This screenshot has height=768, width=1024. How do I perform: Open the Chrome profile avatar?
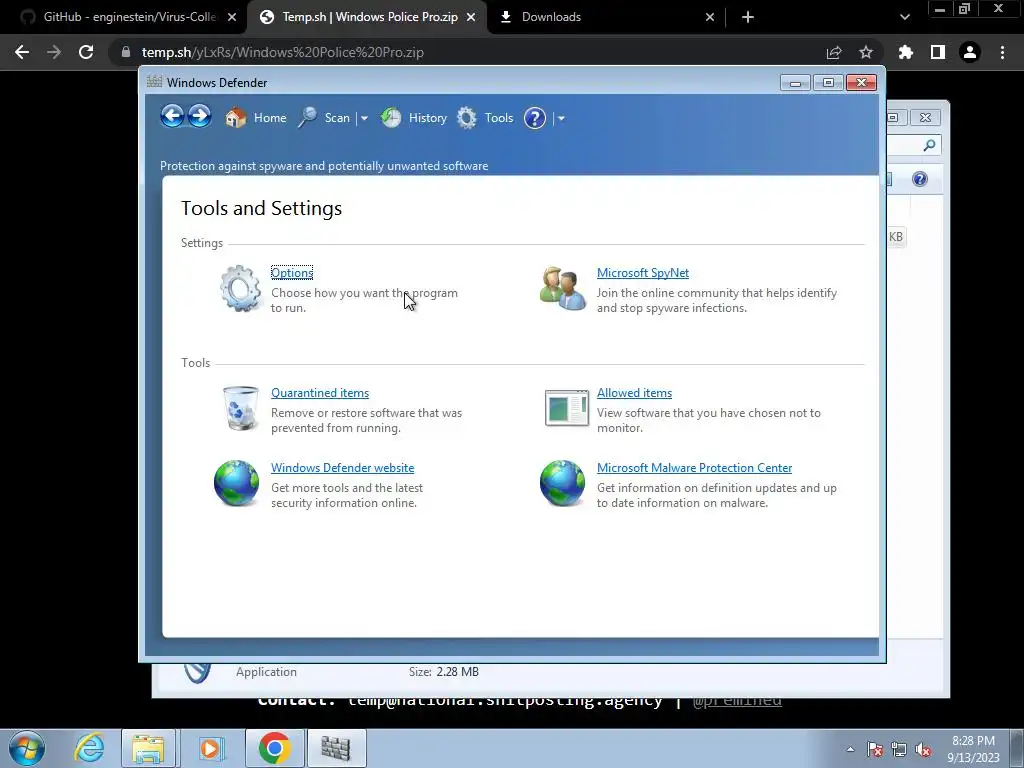[x=970, y=52]
